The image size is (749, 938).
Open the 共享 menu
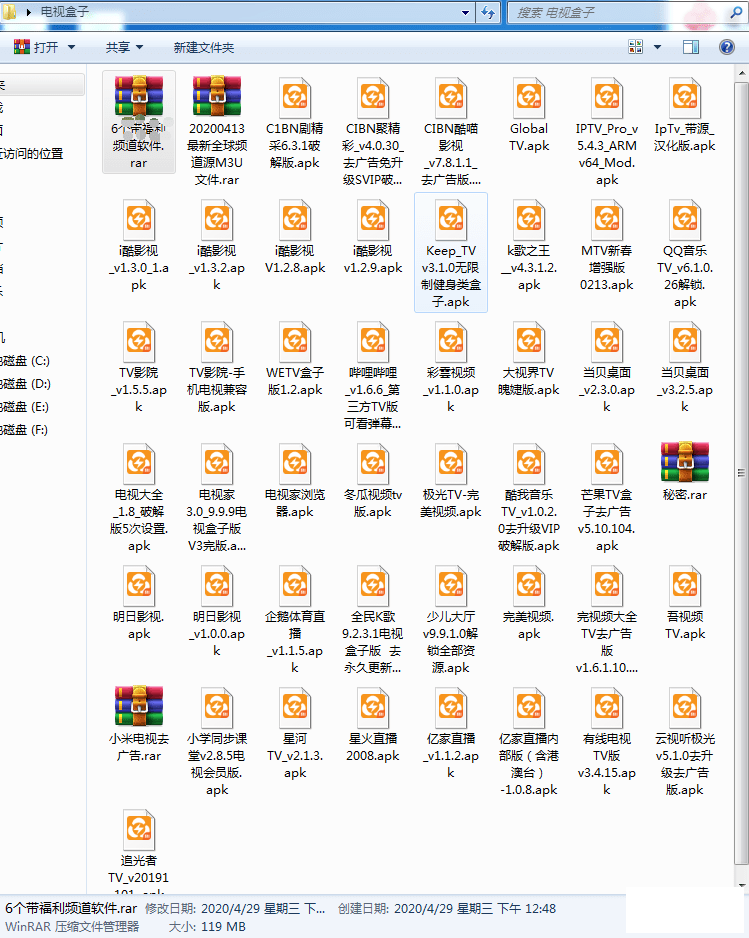pyautogui.click(x=124, y=47)
